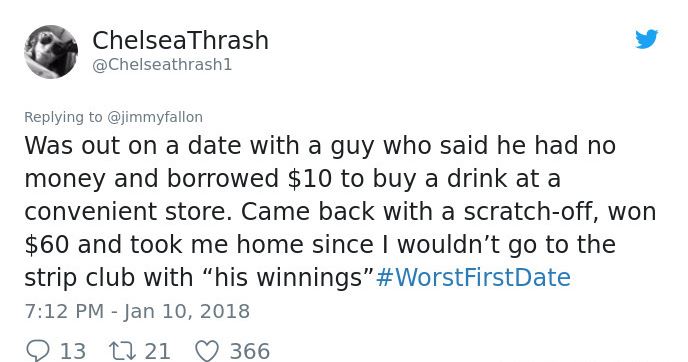View the 13 replies count

point(73,351)
